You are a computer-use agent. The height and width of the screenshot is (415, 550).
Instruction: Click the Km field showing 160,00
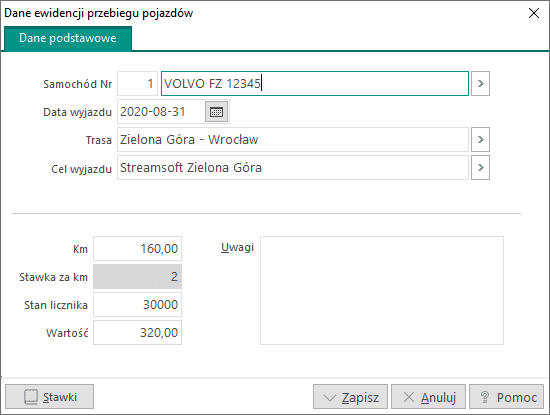click(x=138, y=249)
